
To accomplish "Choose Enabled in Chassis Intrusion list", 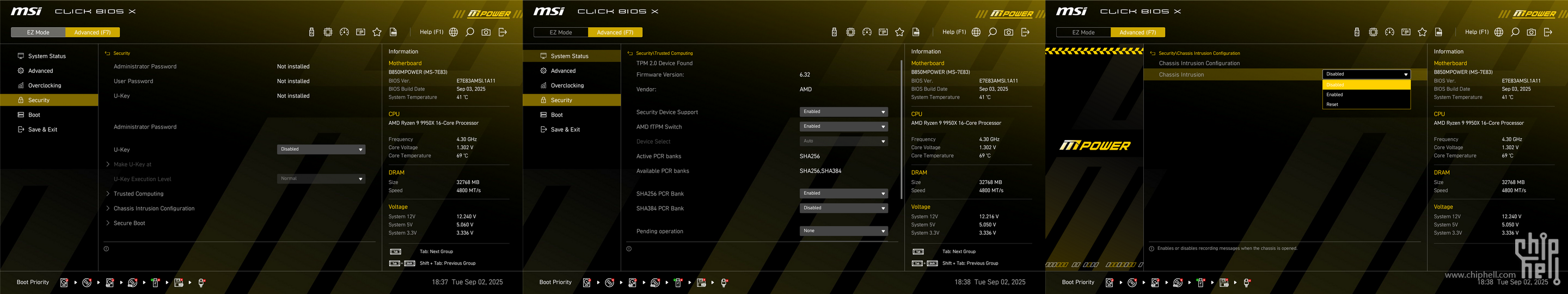I will (1367, 95).
